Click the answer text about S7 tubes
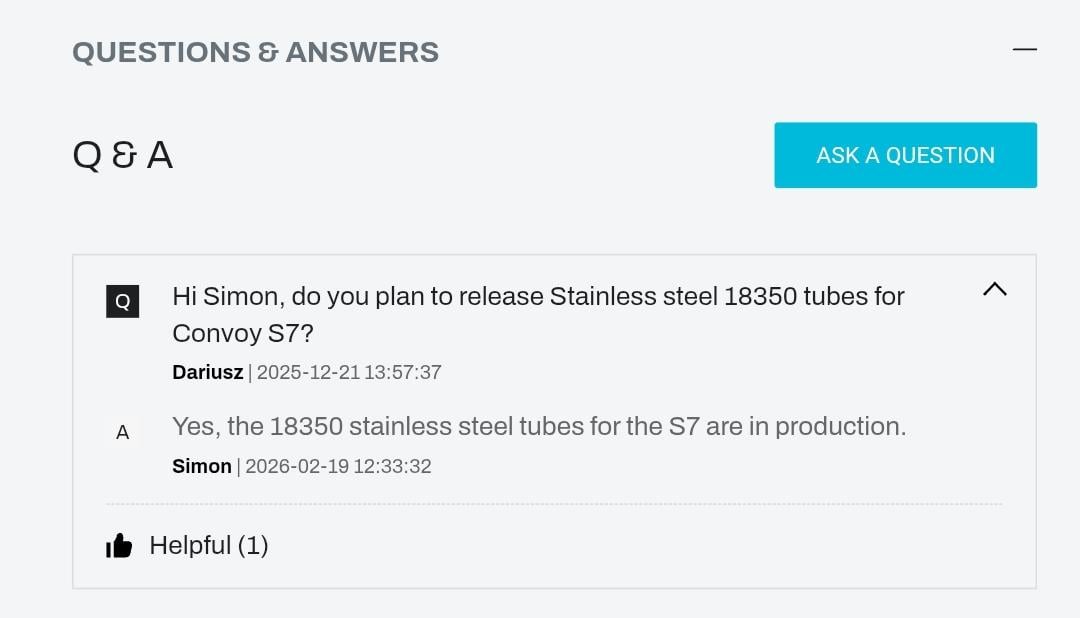 click(538, 426)
